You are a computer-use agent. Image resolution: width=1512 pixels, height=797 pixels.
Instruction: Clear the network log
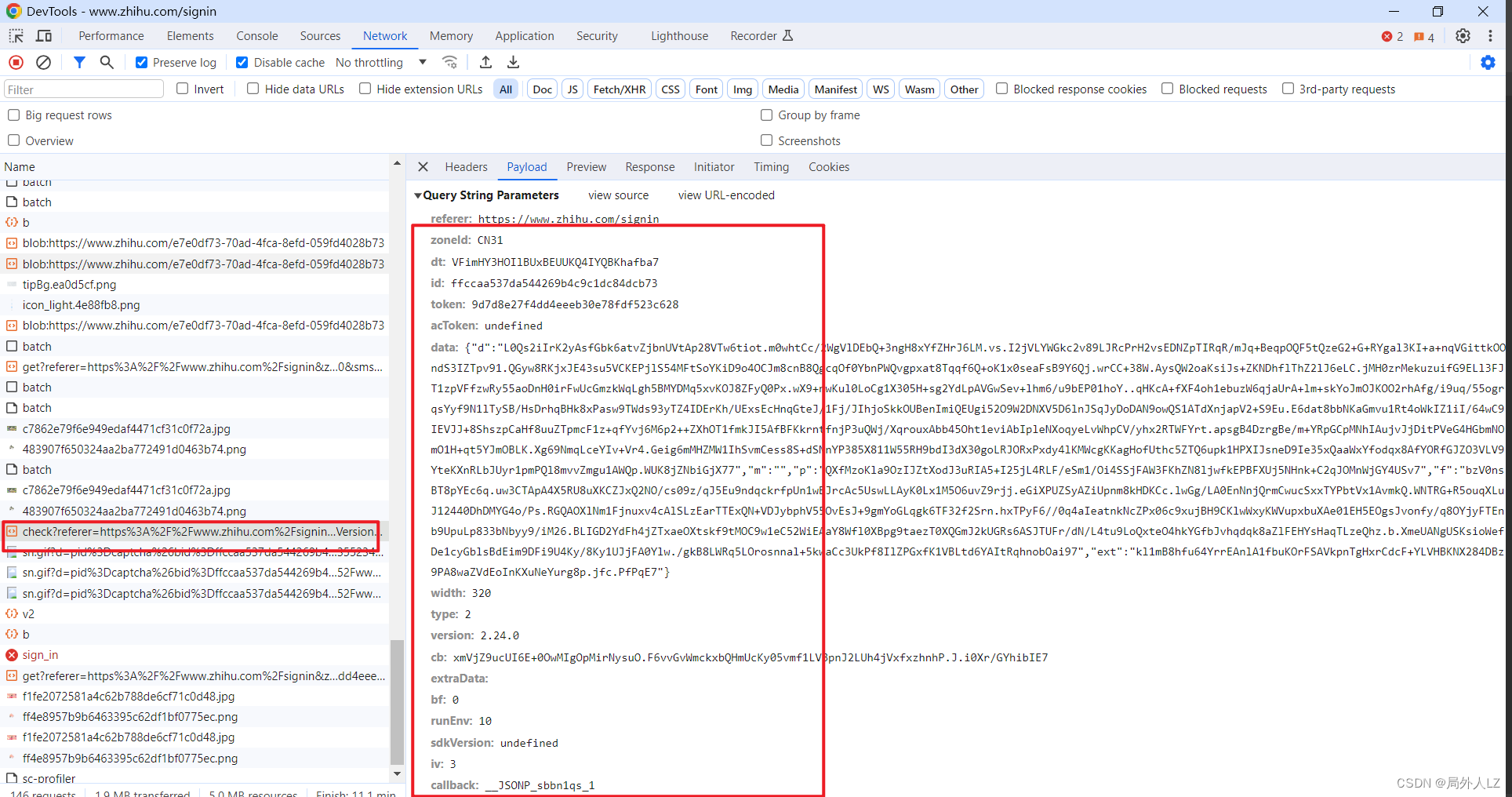click(44, 63)
